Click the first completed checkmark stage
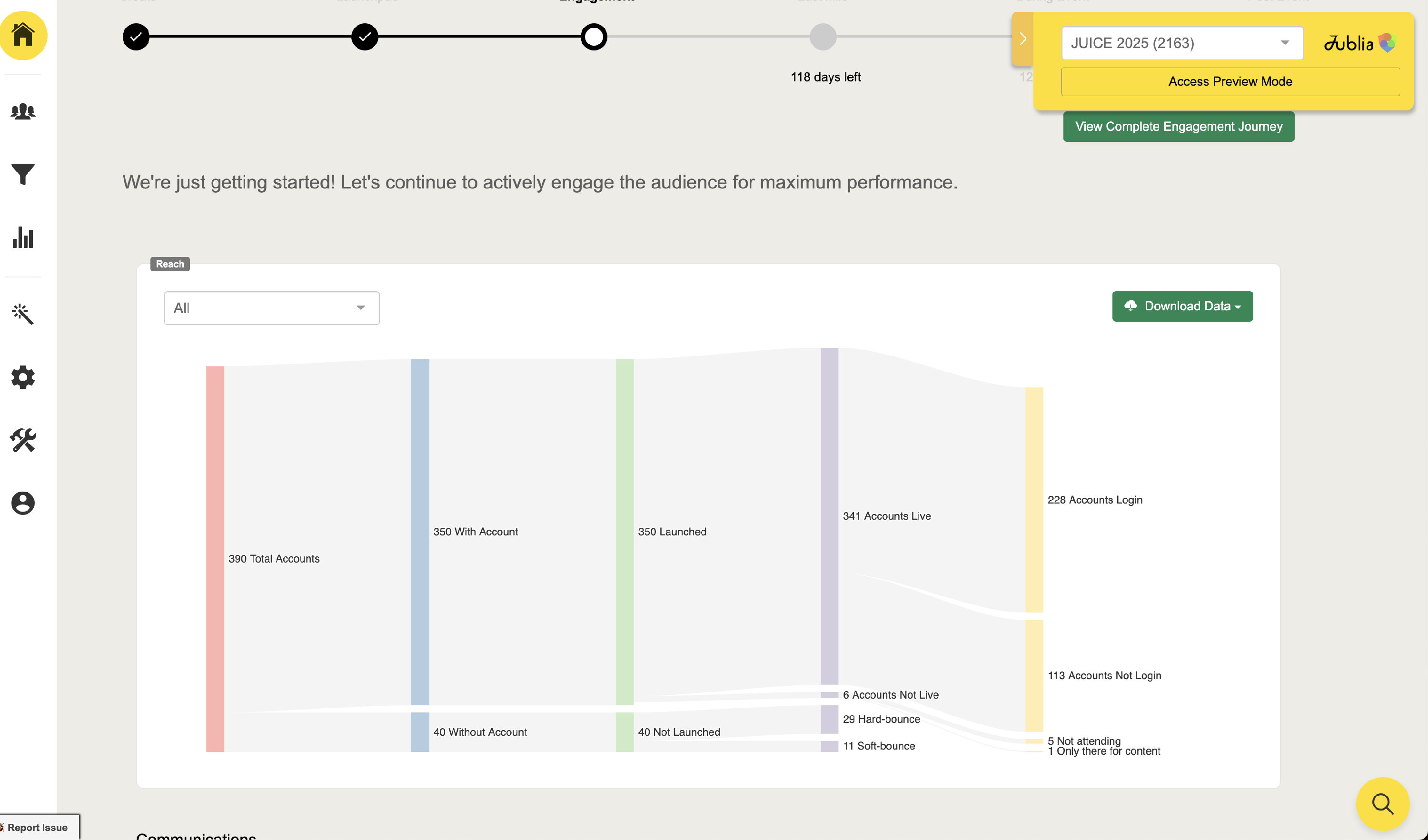The image size is (1428, 840). [x=136, y=37]
